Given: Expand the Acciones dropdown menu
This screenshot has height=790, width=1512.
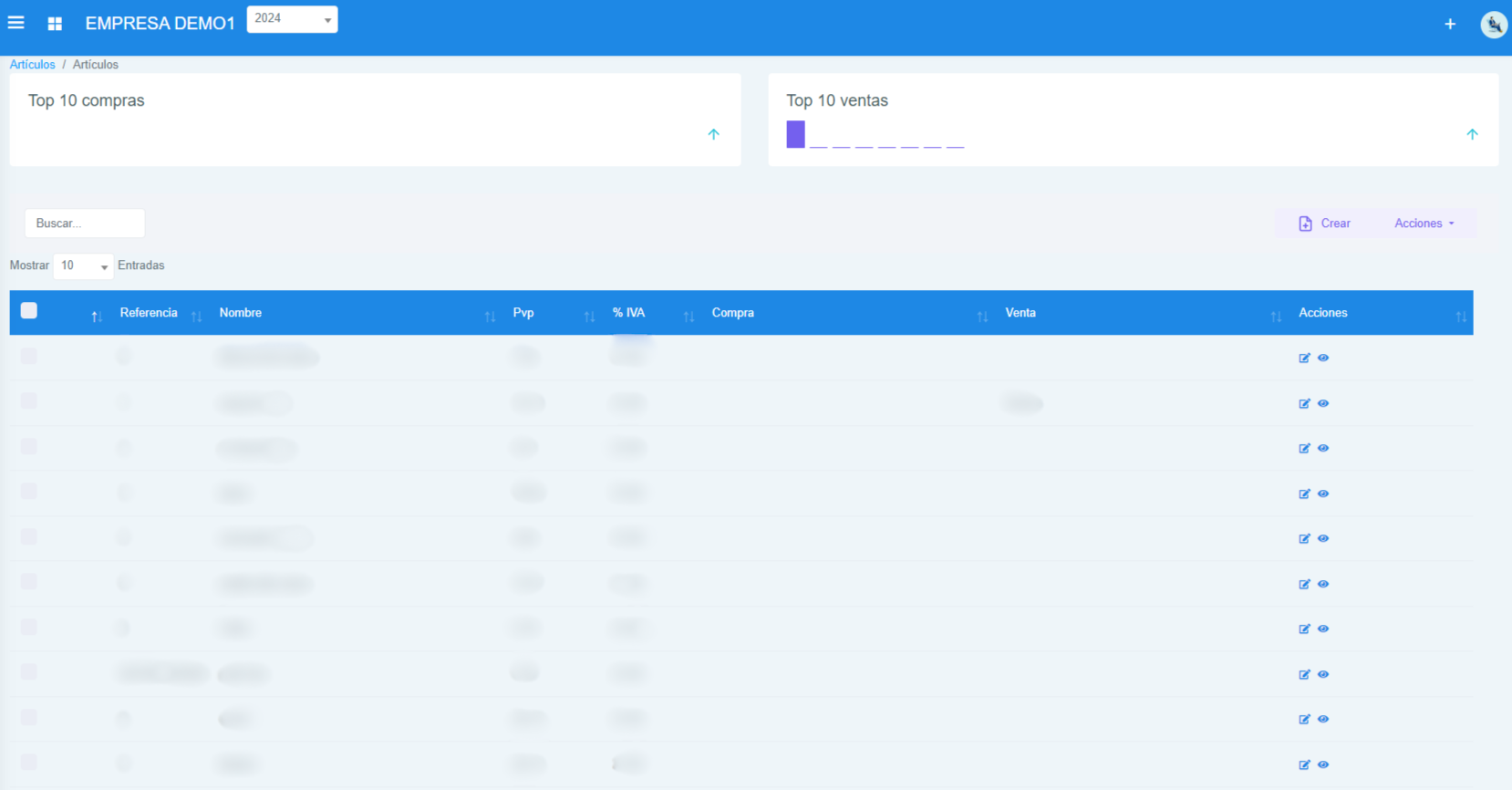Looking at the screenshot, I should 1424,223.
